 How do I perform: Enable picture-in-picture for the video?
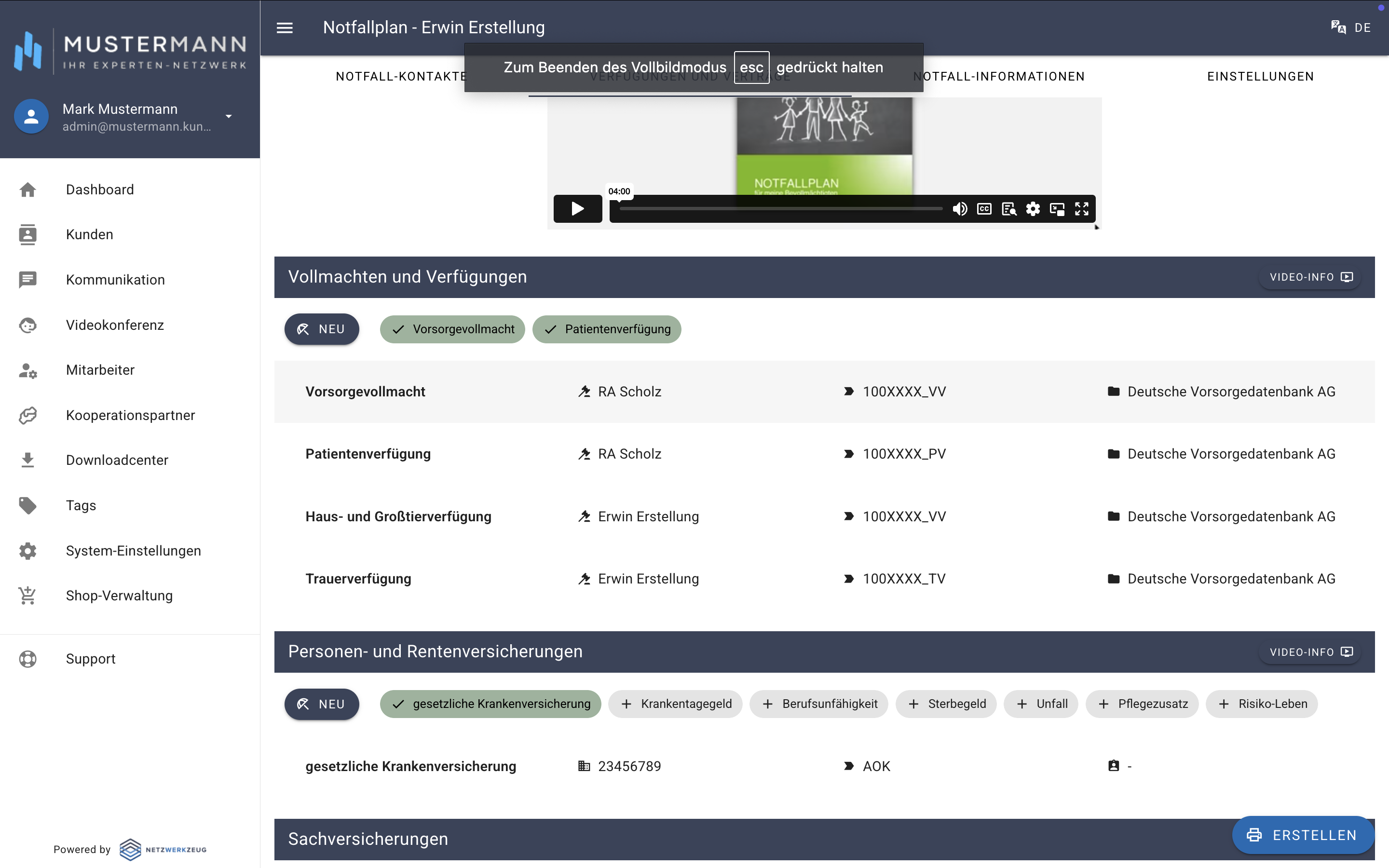coord(1057,209)
